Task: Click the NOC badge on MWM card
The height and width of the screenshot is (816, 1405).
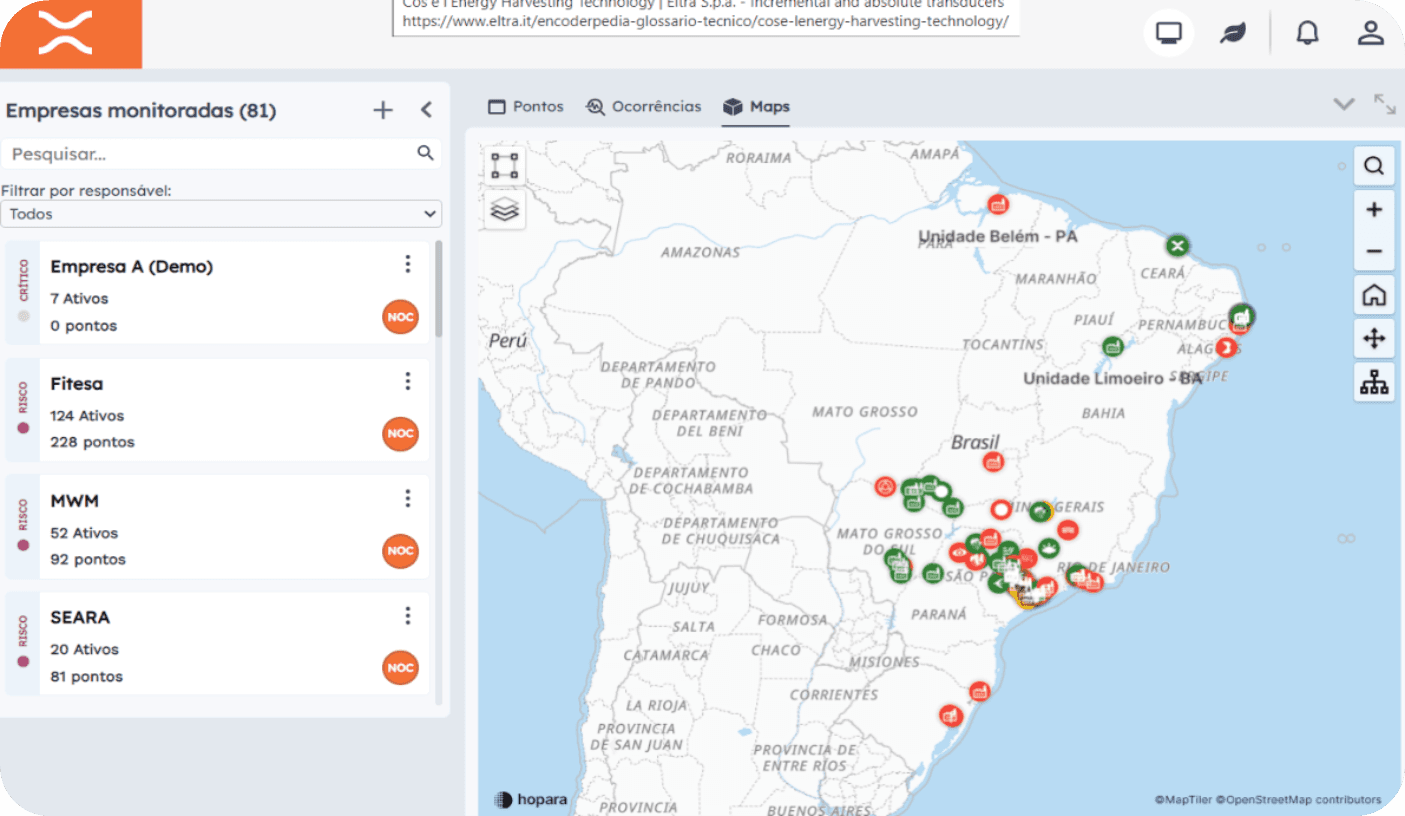Action: coord(400,551)
